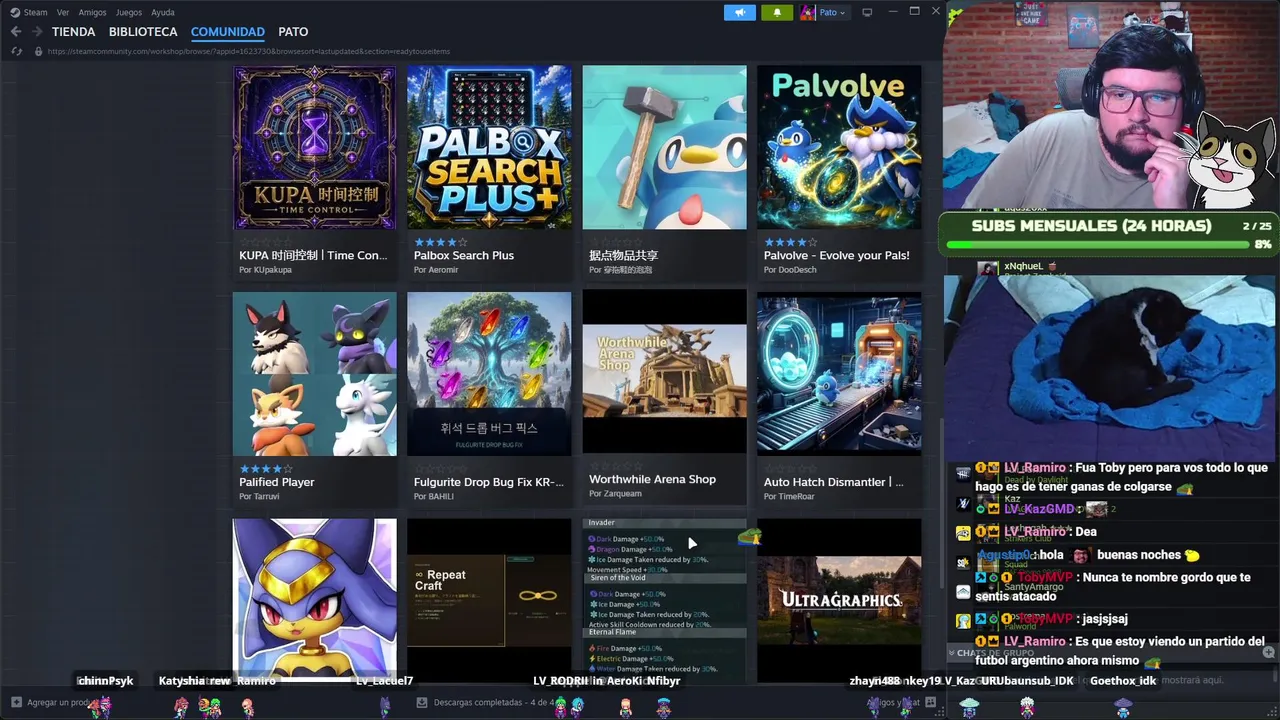Click author 'Por BAHILI'
This screenshot has height=720, width=1280.
point(434,496)
